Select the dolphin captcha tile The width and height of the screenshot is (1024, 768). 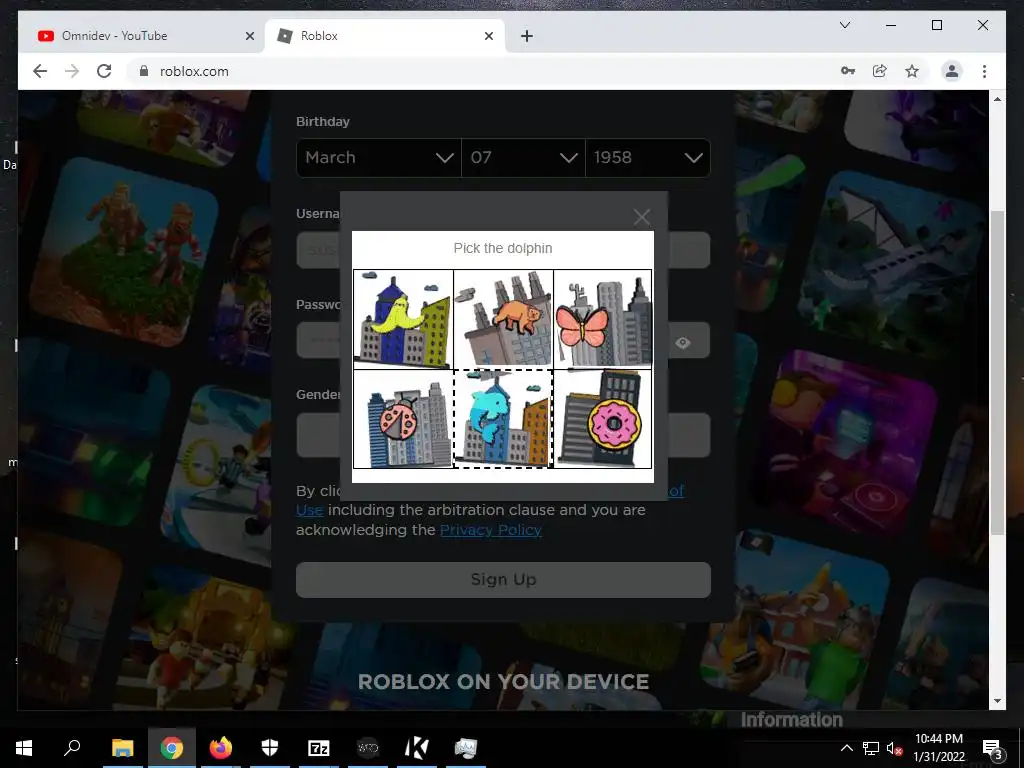pos(503,419)
